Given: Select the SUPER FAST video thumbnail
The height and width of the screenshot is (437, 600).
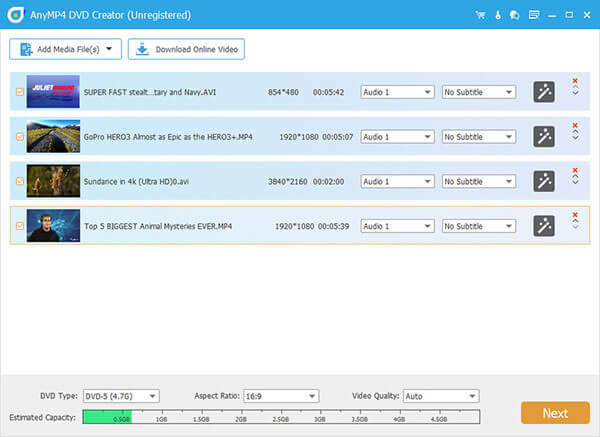Looking at the screenshot, I should 53,91.
